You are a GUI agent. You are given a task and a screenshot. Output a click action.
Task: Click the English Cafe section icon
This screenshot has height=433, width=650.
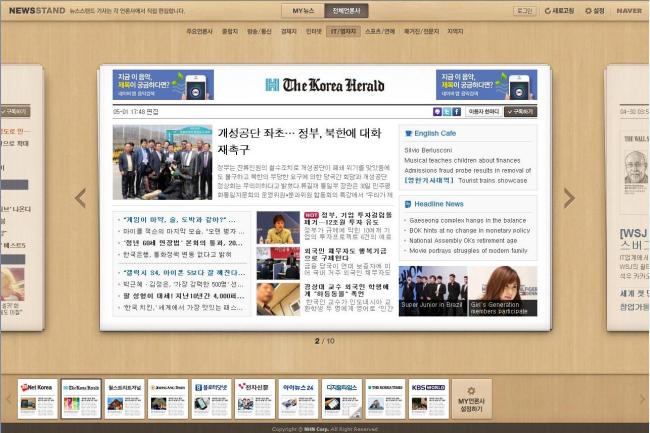pyautogui.click(x=408, y=133)
